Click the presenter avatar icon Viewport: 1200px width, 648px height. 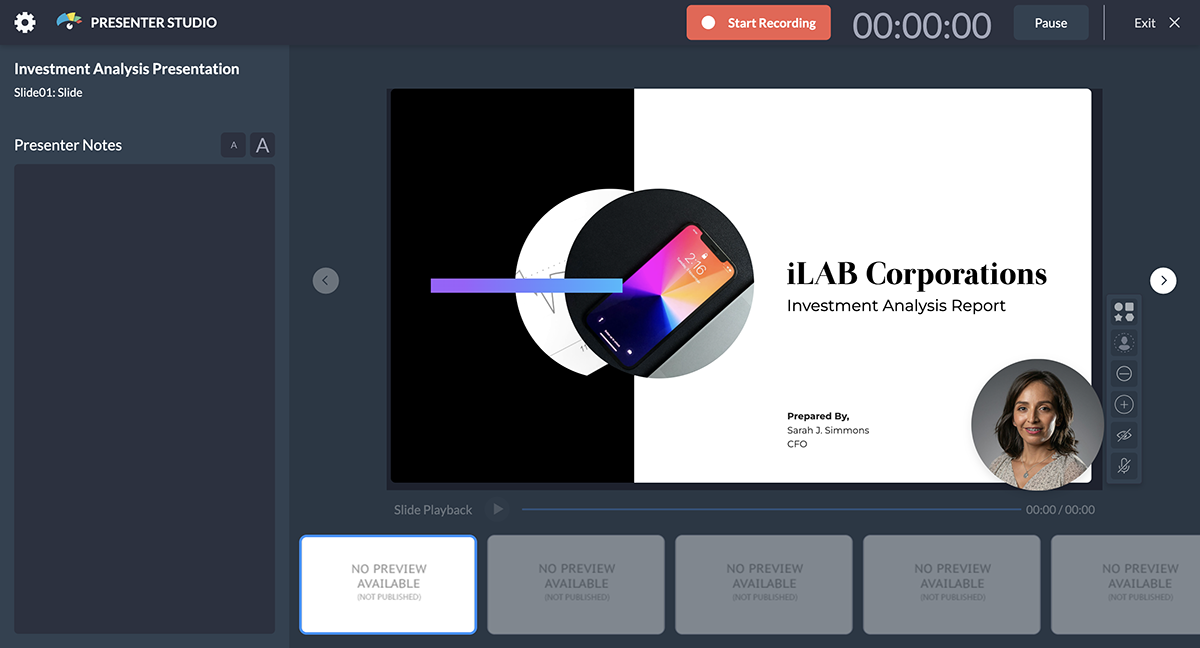click(x=1123, y=342)
